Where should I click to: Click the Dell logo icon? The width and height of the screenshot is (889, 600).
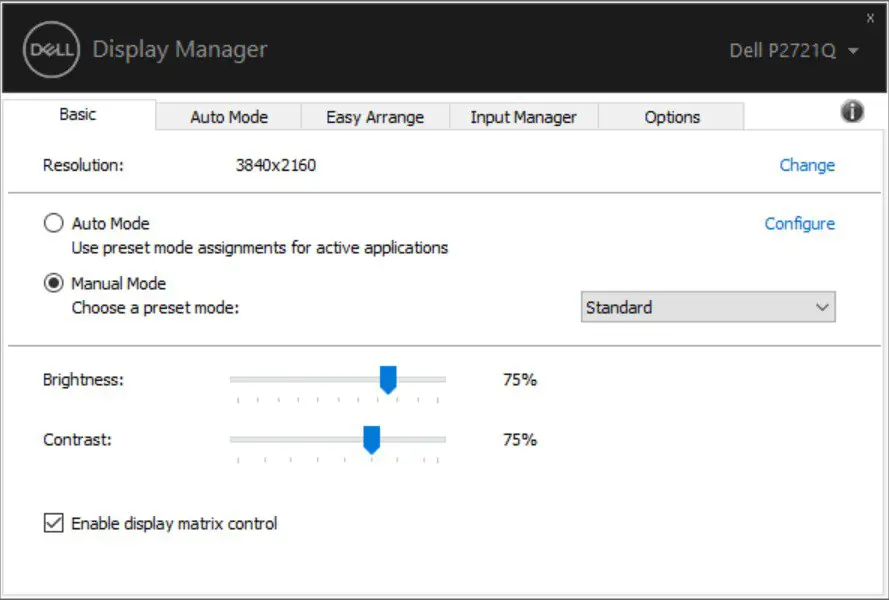tap(51, 48)
